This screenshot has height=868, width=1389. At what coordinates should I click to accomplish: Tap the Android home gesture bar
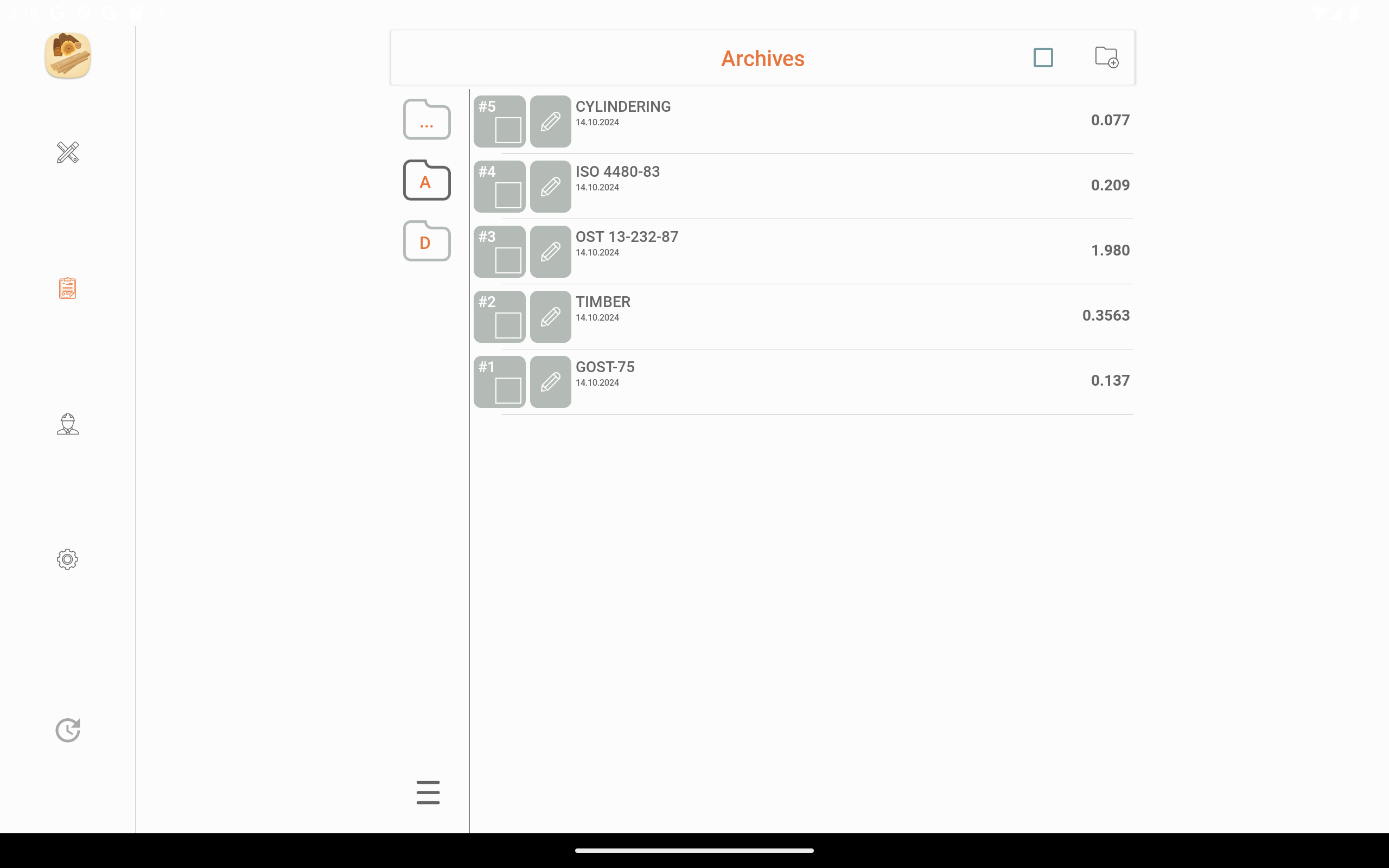click(x=694, y=850)
